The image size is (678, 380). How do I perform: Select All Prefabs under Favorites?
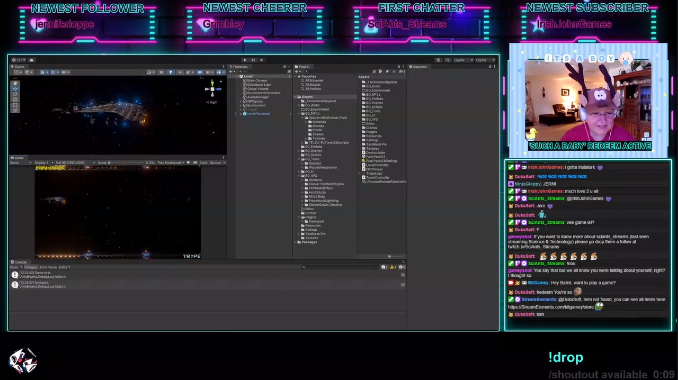[x=312, y=89]
